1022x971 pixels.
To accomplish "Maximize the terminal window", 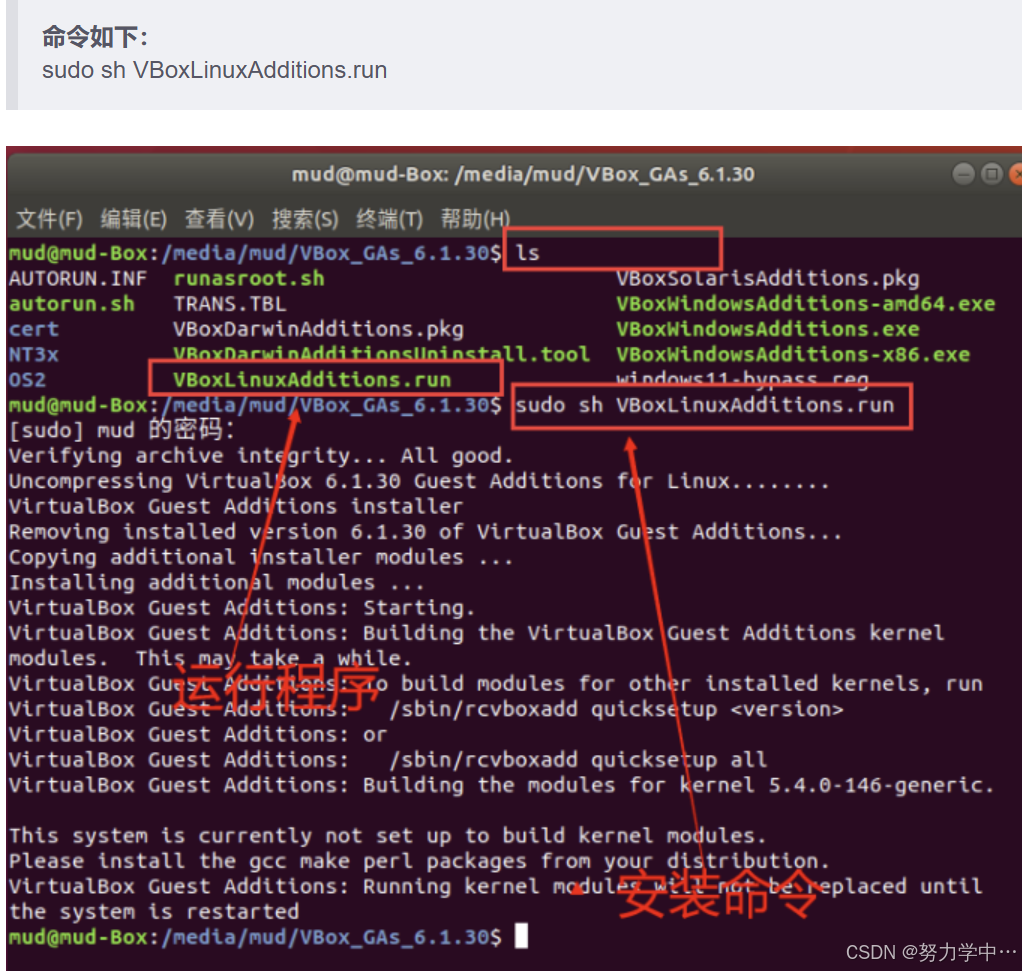I will coord(991,174).
